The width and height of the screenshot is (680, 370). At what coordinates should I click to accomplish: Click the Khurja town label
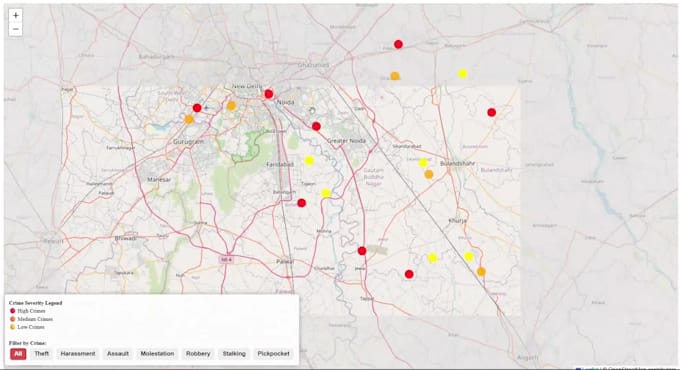(458, 221)
